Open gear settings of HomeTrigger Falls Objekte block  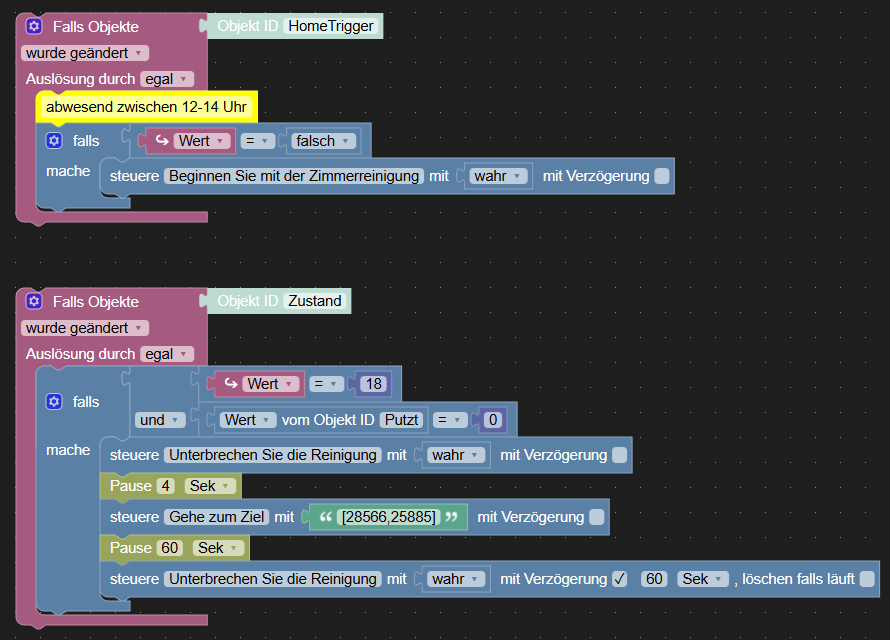(34, 26)
